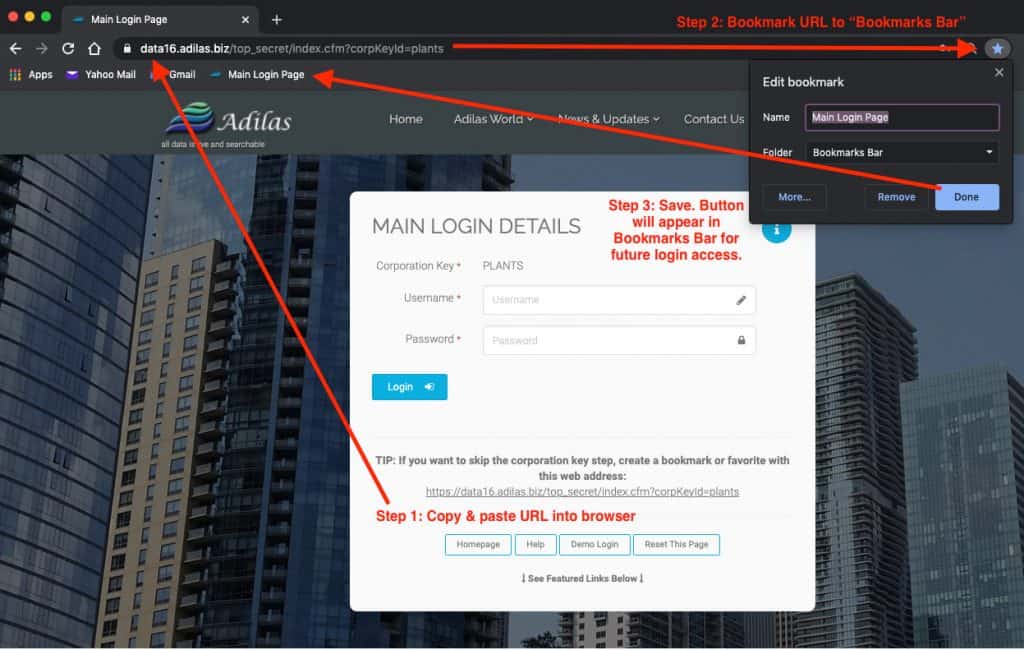Screen dimensions: 1024x650
Task: Click Done to save bookmark
Action: (x=967, y=197)
